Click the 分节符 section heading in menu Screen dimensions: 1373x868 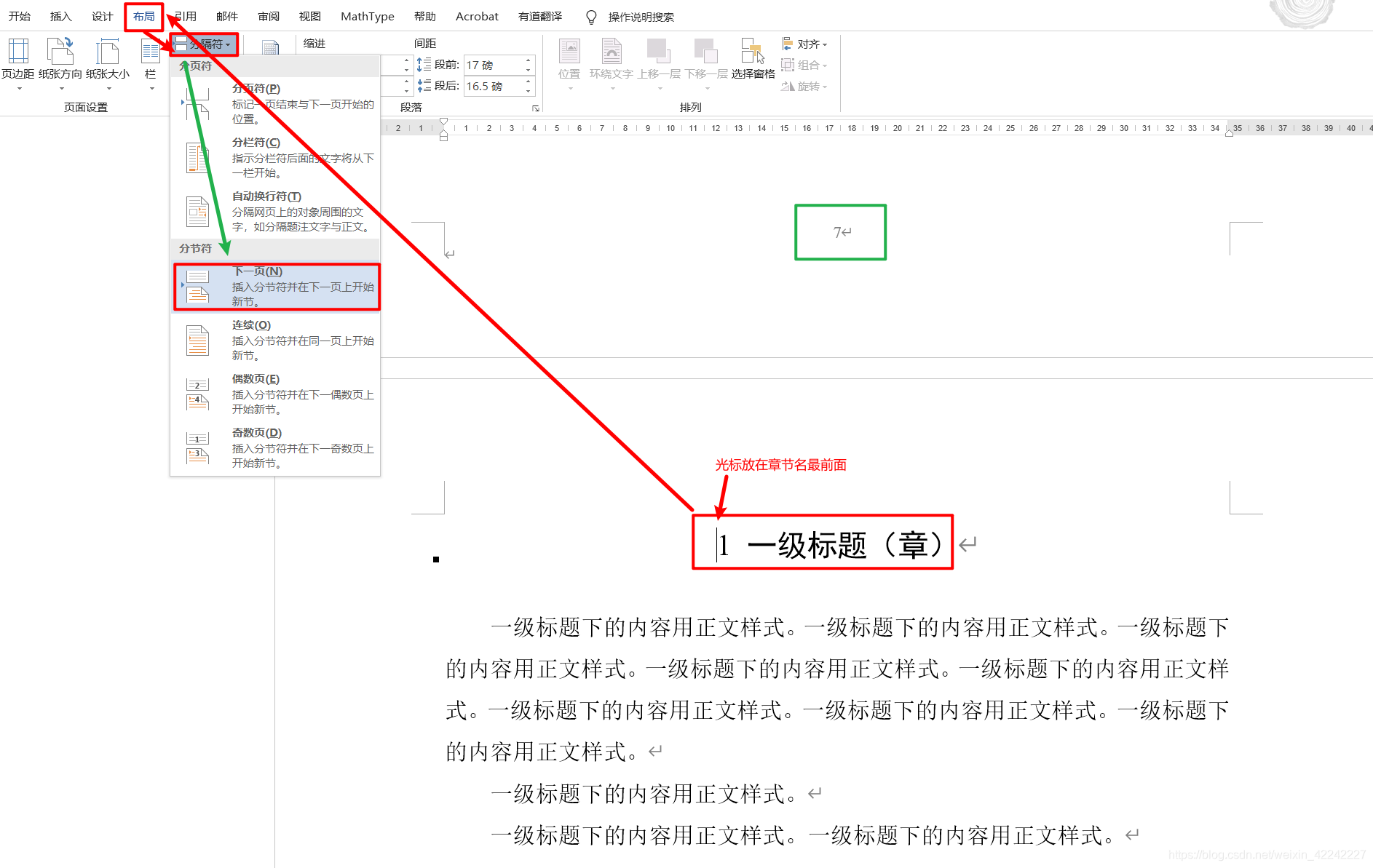click(196, 248)
